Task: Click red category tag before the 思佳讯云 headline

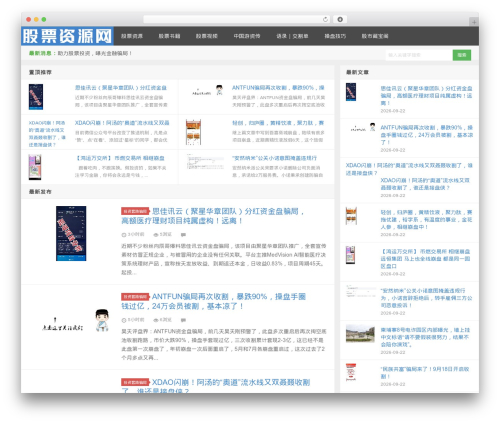Action: [135, 211]
